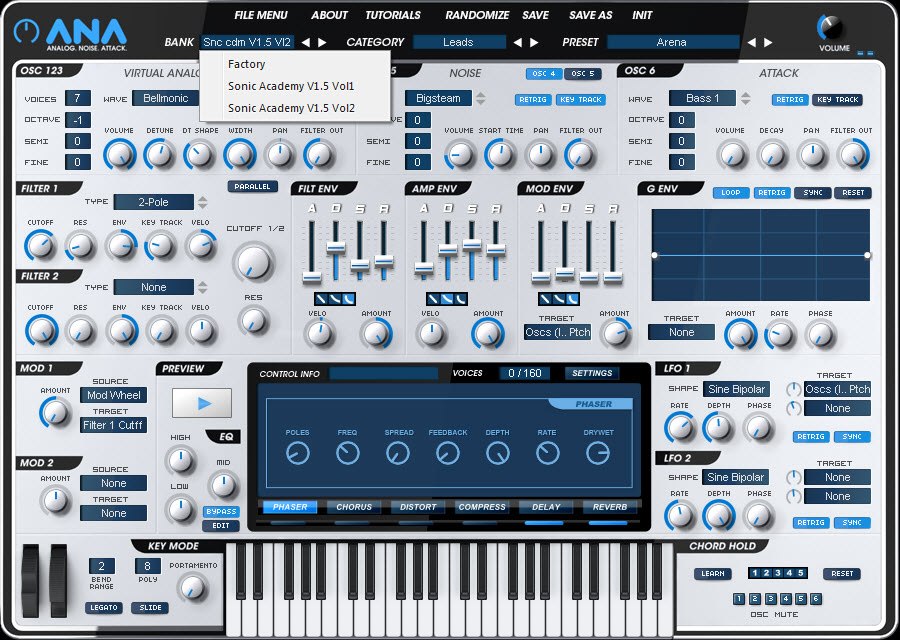
Task: Click the Phaser Feedback knob
Action: [448, 453]
